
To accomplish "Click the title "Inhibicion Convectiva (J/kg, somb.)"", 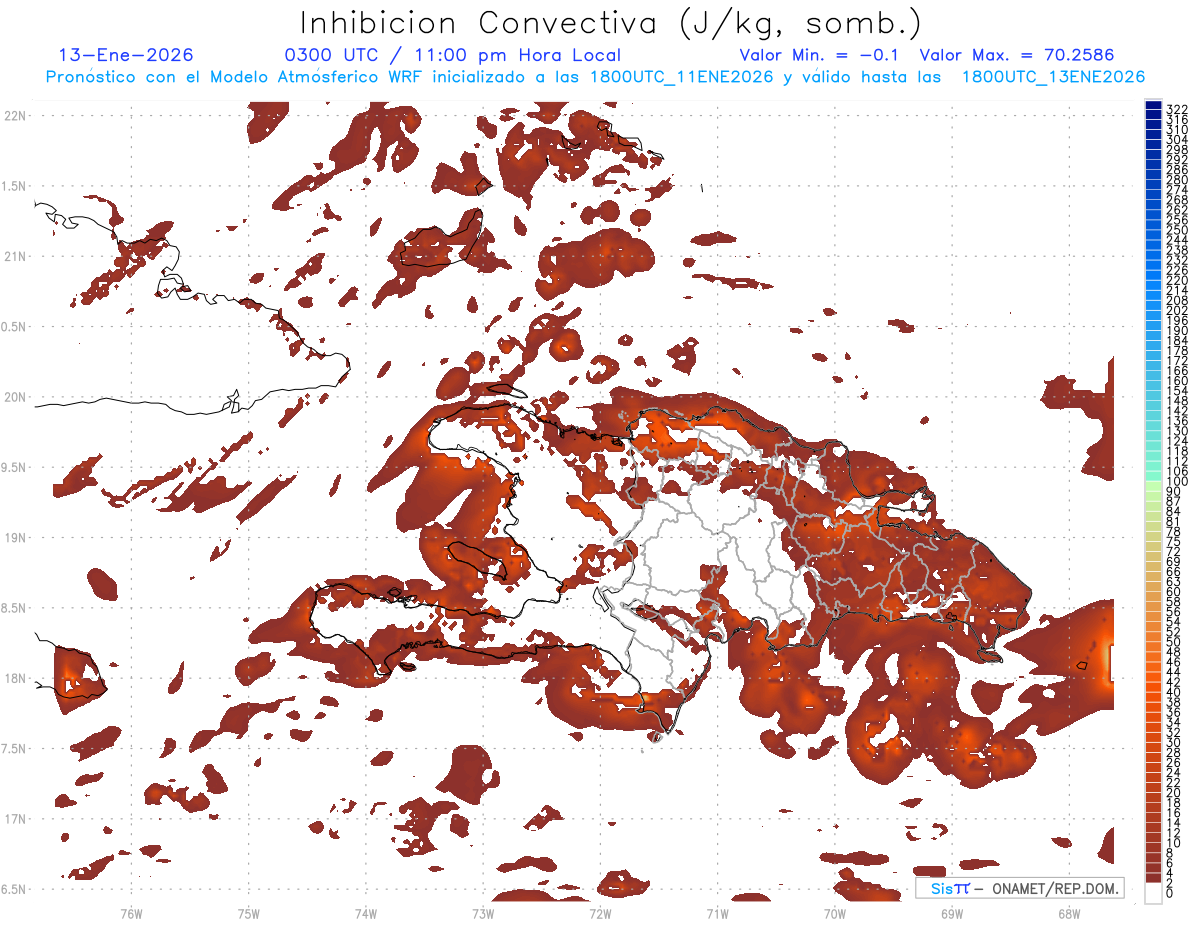I will click(611, 23).
